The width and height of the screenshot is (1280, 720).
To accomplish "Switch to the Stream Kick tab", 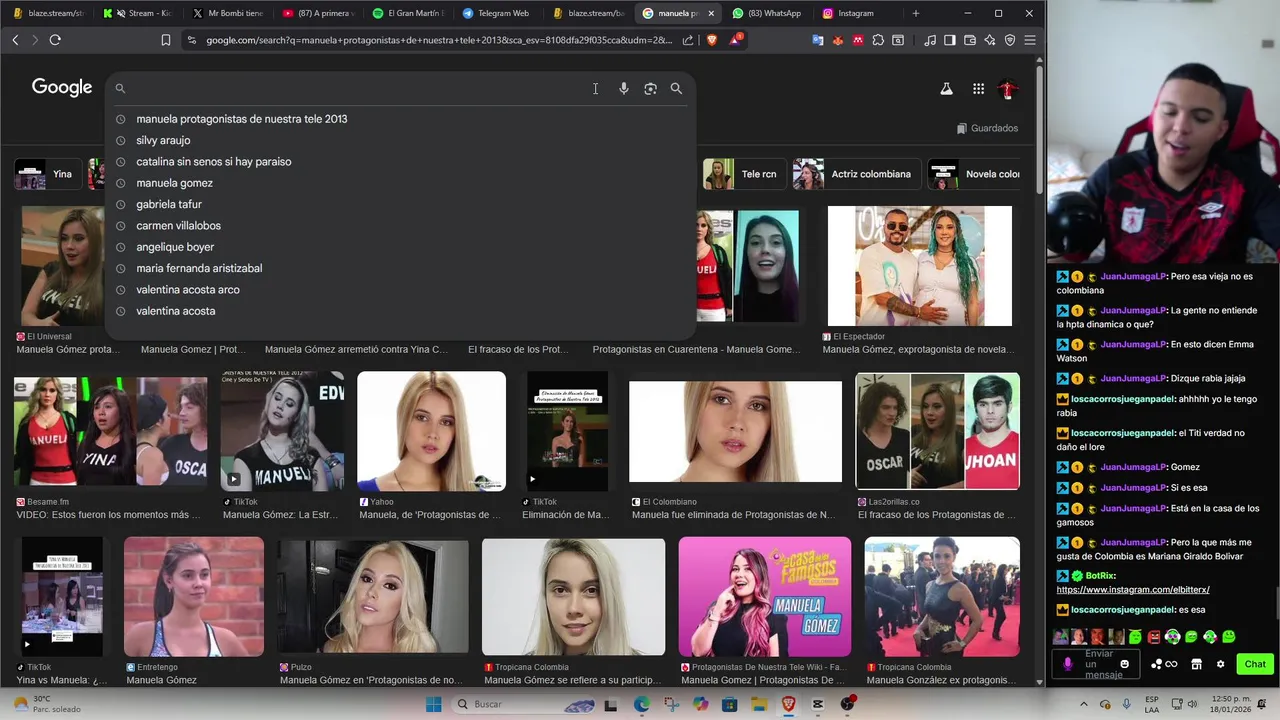I will (138, 13).
